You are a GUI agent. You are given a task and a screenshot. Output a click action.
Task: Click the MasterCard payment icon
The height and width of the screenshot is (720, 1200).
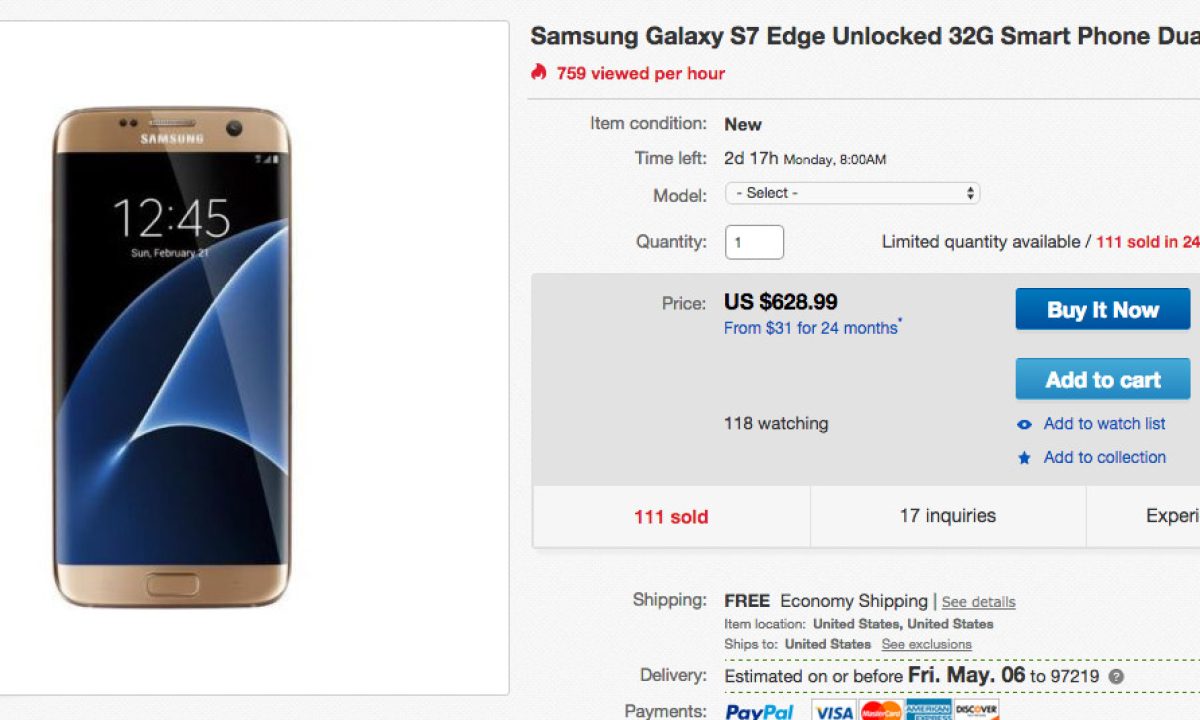(880, 711)
